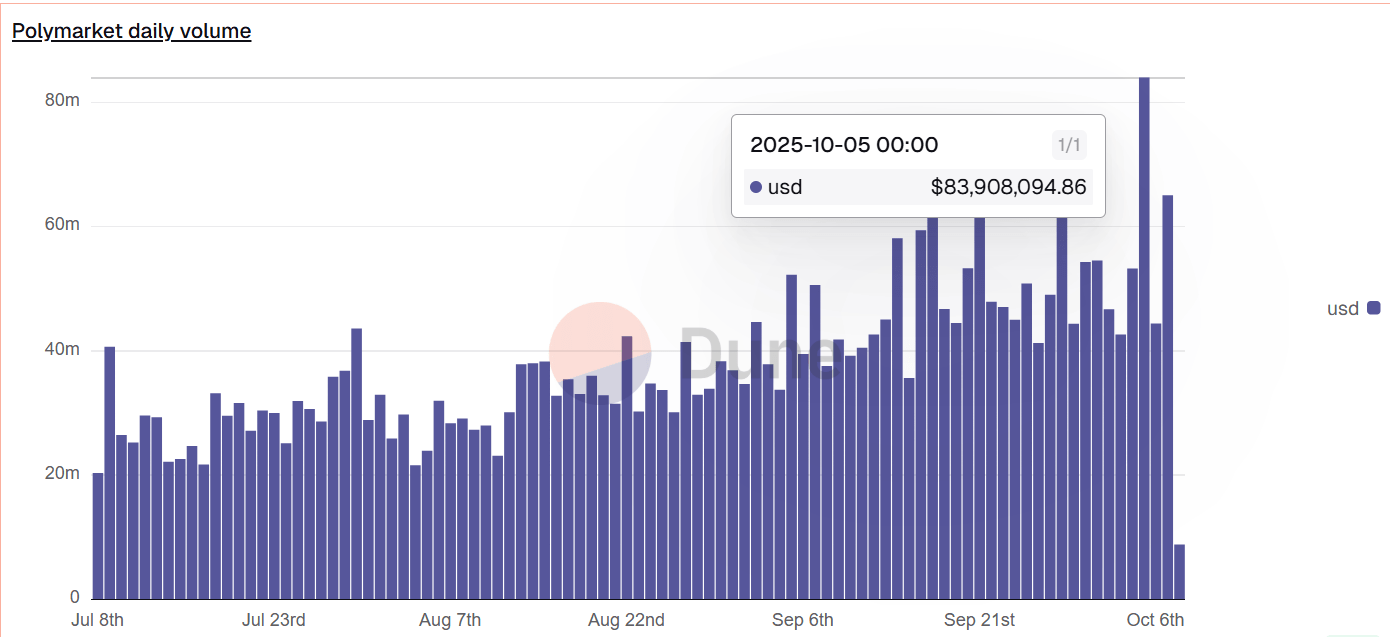The image size is (1390, 637).
Task: Select the Jul 23rd x-axis label
Action: 274,620
